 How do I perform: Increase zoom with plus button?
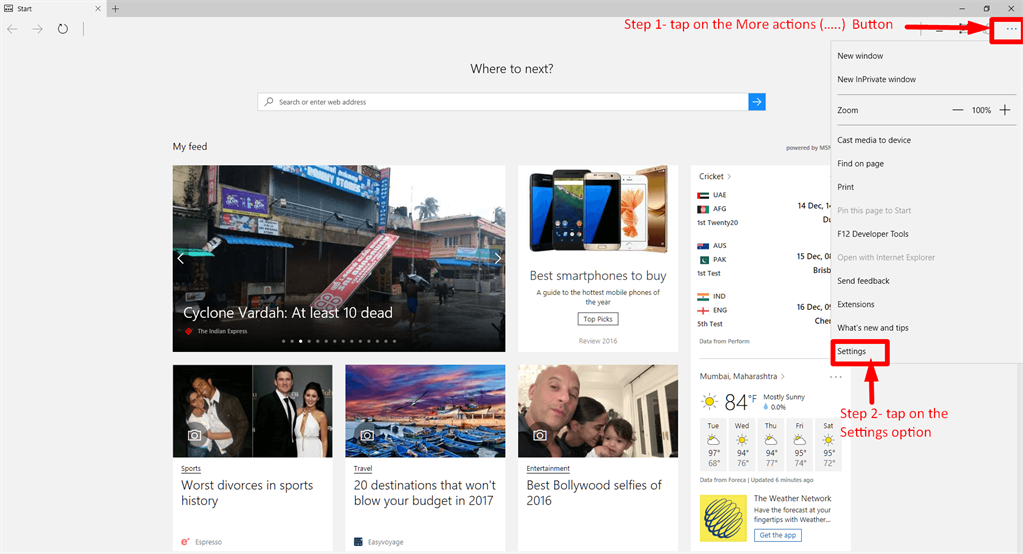(x=1005, y=110)
